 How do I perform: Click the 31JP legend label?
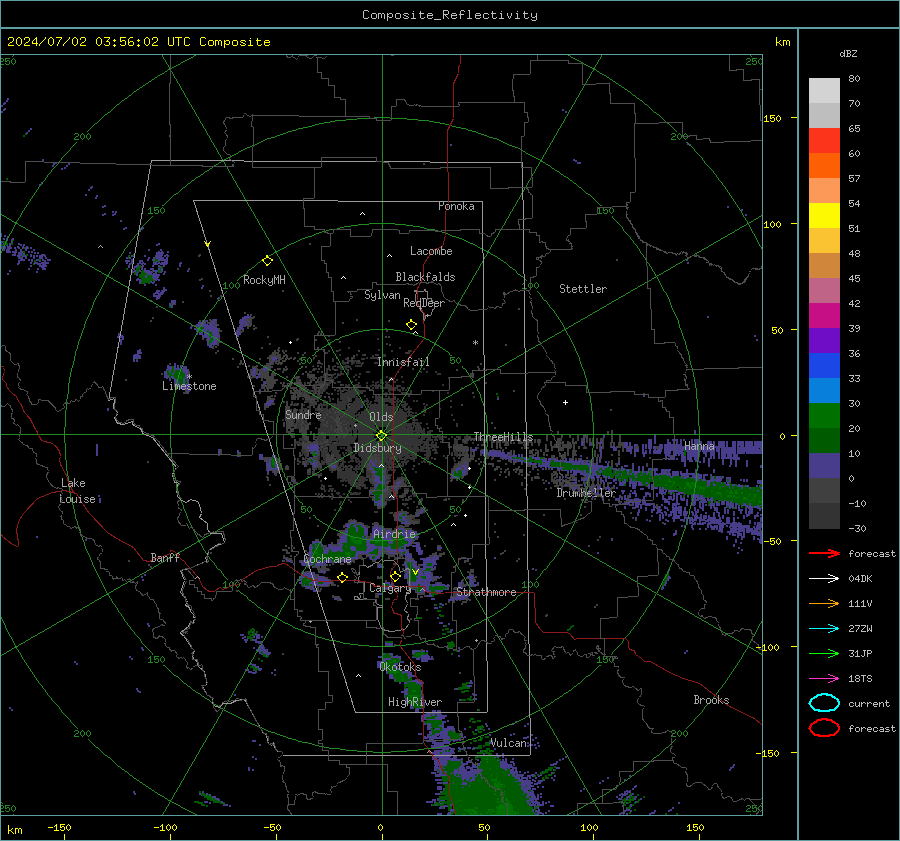tap(860, 653)
